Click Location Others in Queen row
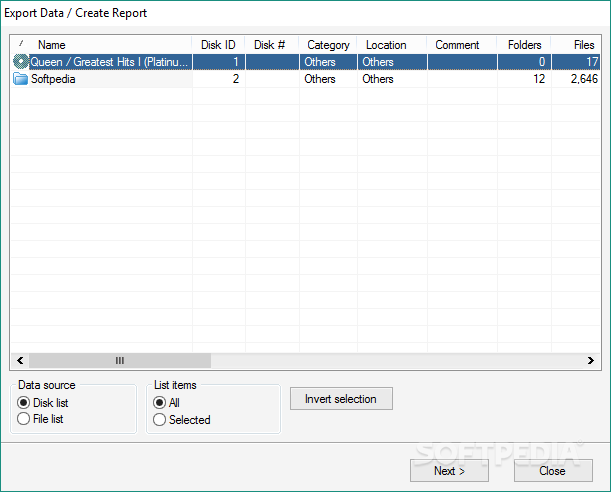611x492 pixels. pyautogui.click(x=378, y=62)
